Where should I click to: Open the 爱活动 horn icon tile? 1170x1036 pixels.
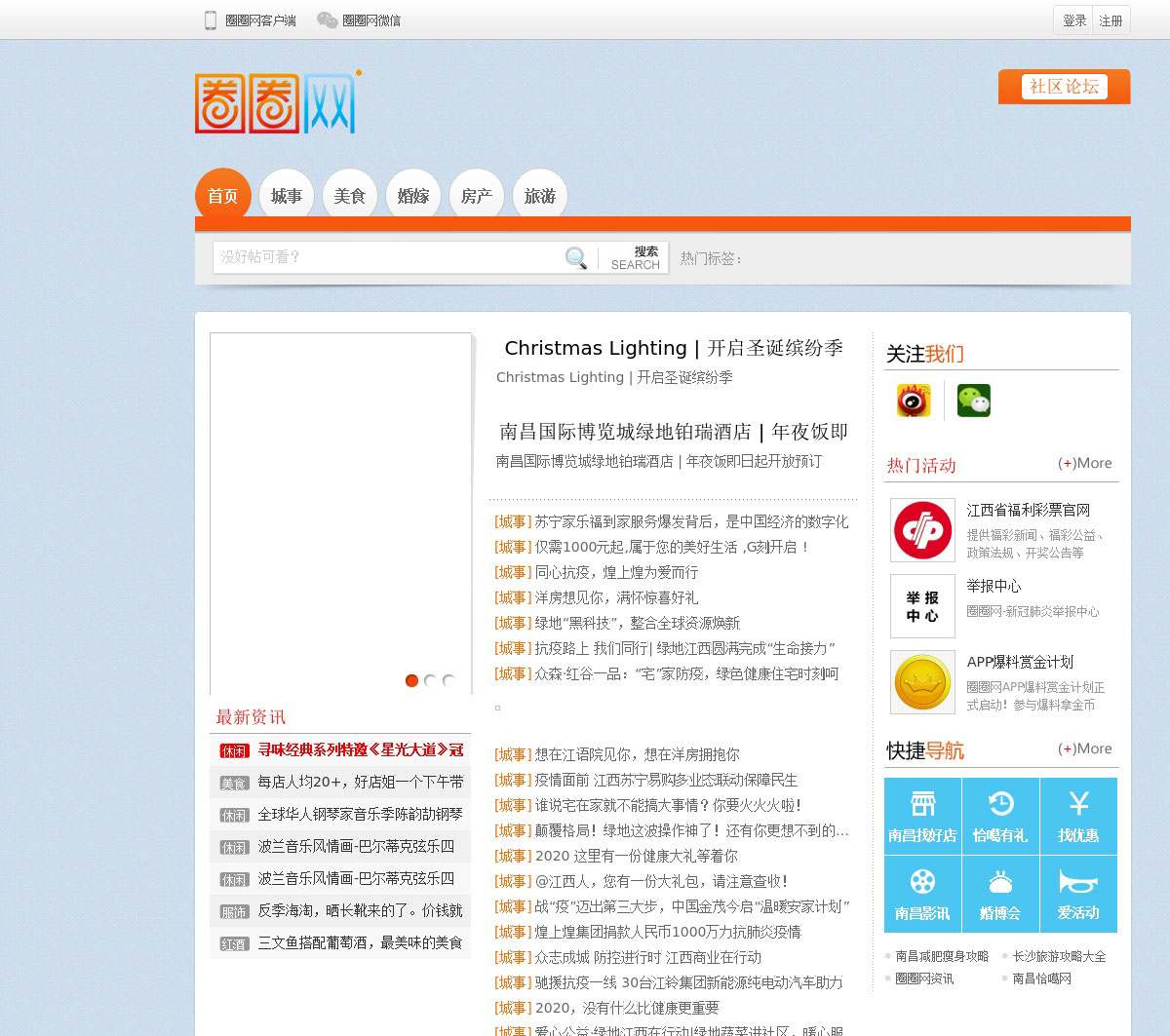pos(1078,894)
